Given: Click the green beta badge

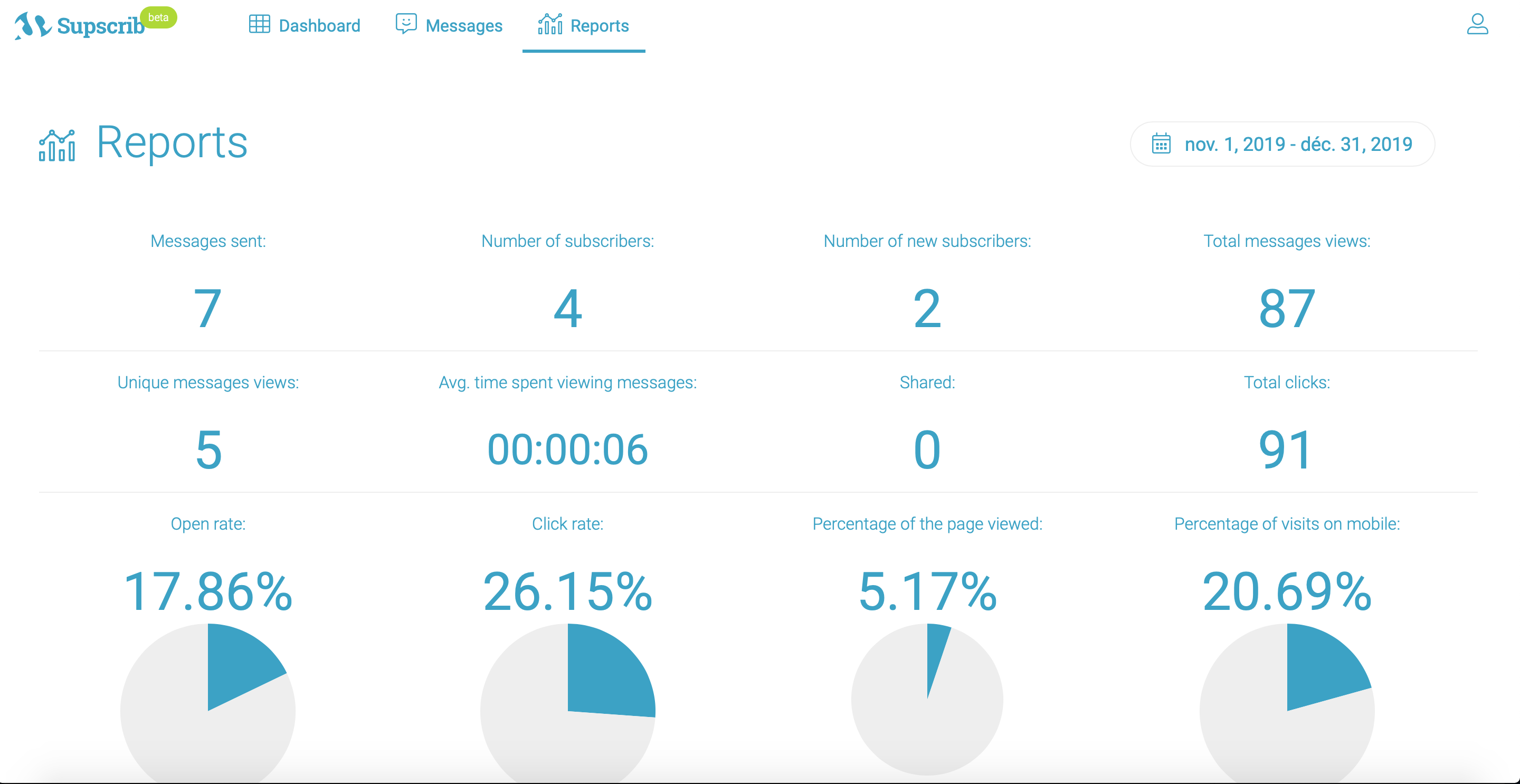Looking at the screenshot, I should coord(158,17).
